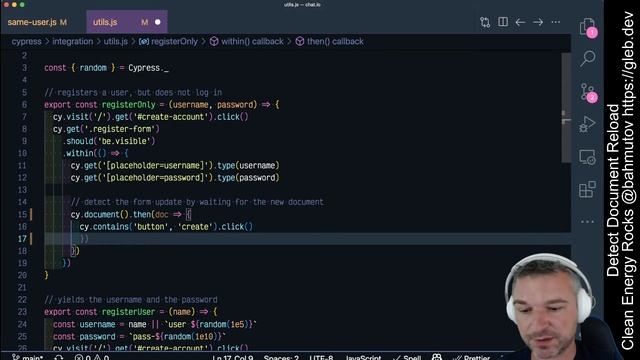
Task: Toggle the Spell checker status item
Action: coord(407,358)
